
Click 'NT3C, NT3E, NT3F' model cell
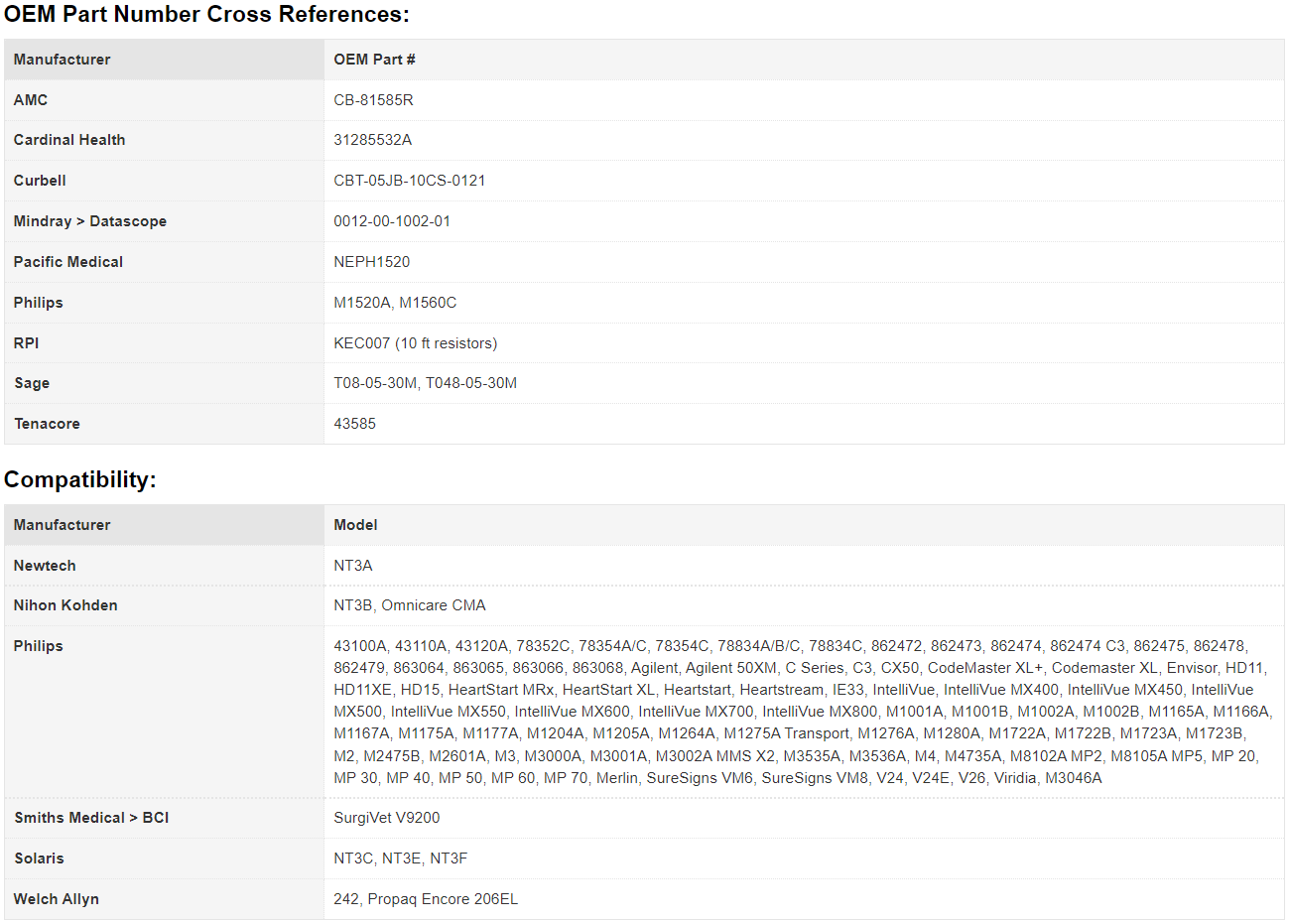804,858
